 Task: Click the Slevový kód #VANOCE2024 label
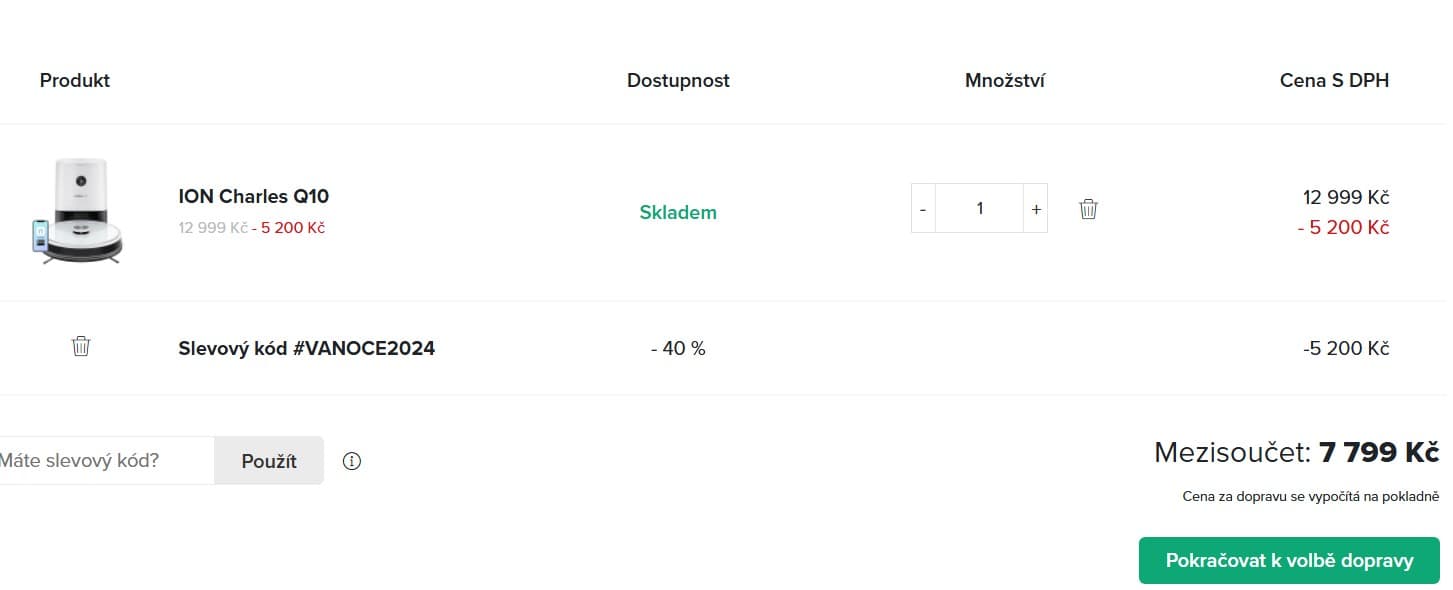click(306, 349)
